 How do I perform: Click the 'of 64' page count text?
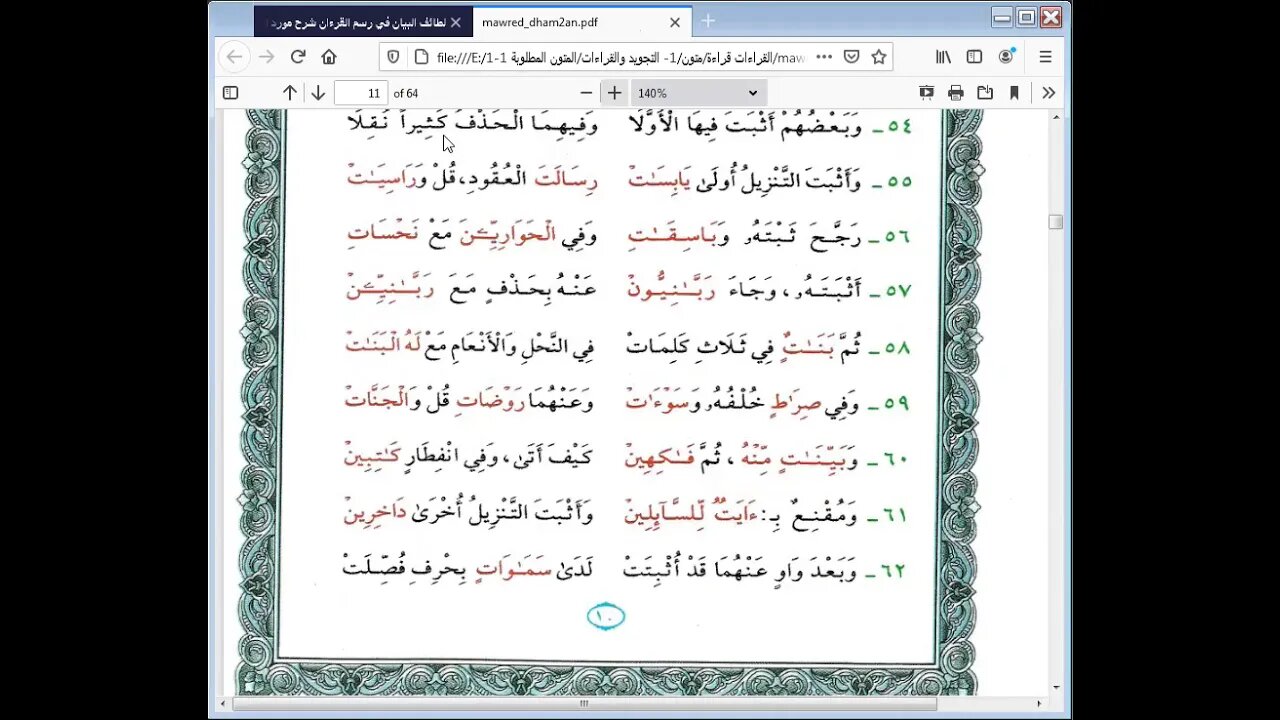pyautogui.click(x=406, y=93)
